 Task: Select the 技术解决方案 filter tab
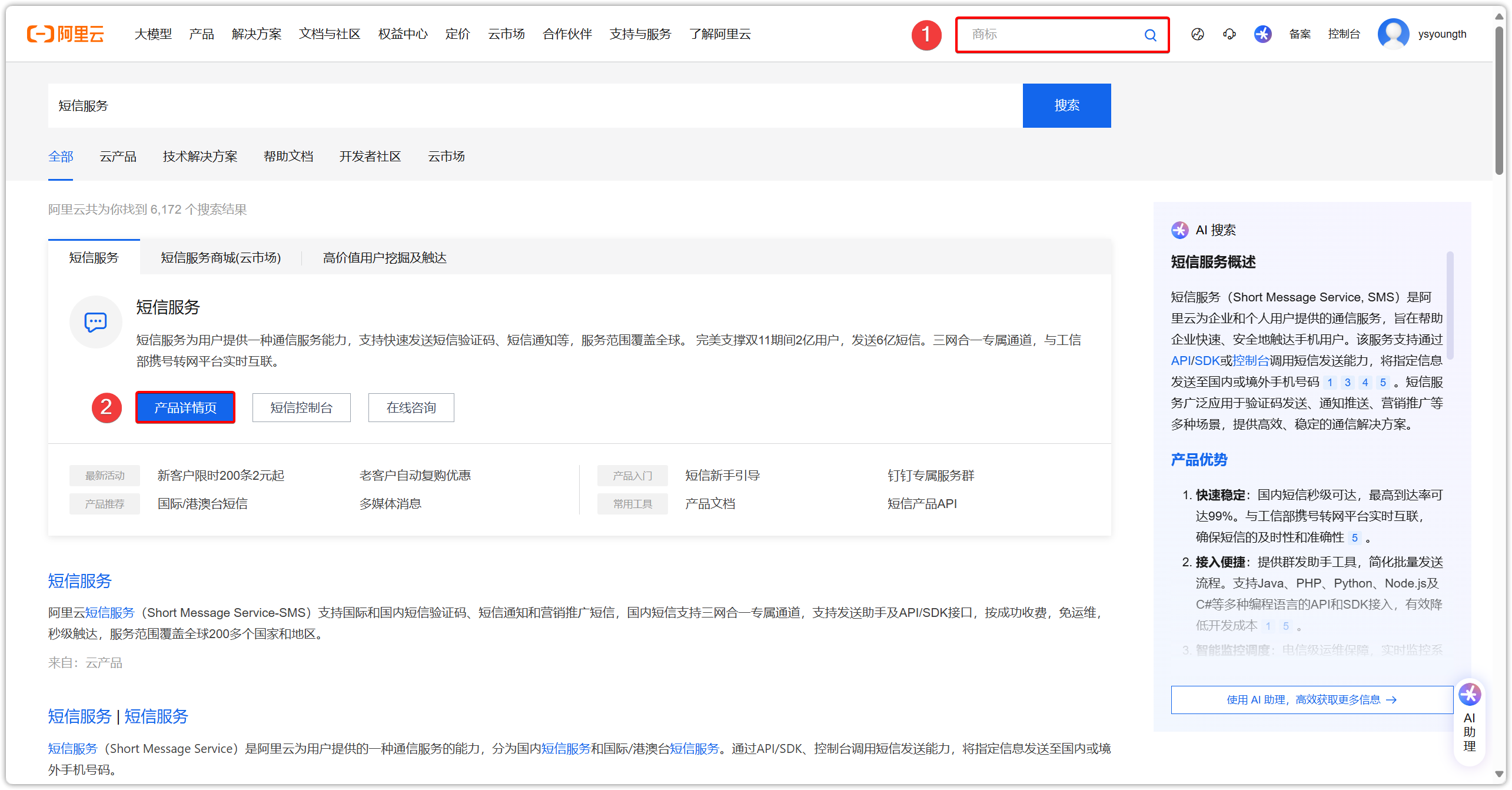[200, 157]
